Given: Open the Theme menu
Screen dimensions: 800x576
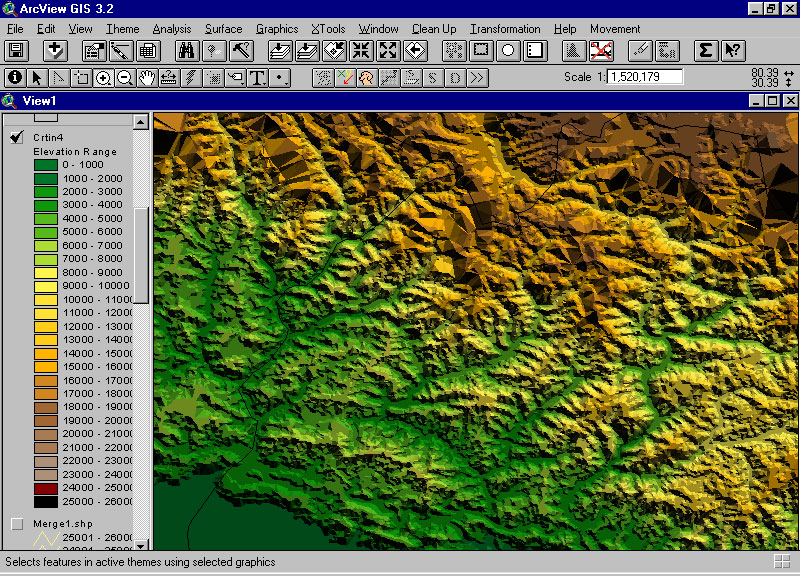Looking at the screenshot, I should tap(123, 29).
